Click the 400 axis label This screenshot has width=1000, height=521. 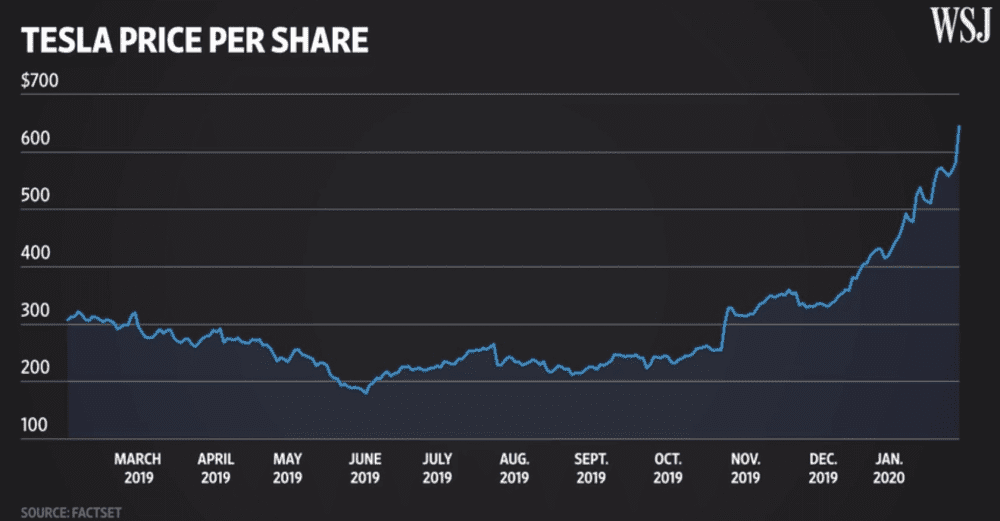(35, 253)
